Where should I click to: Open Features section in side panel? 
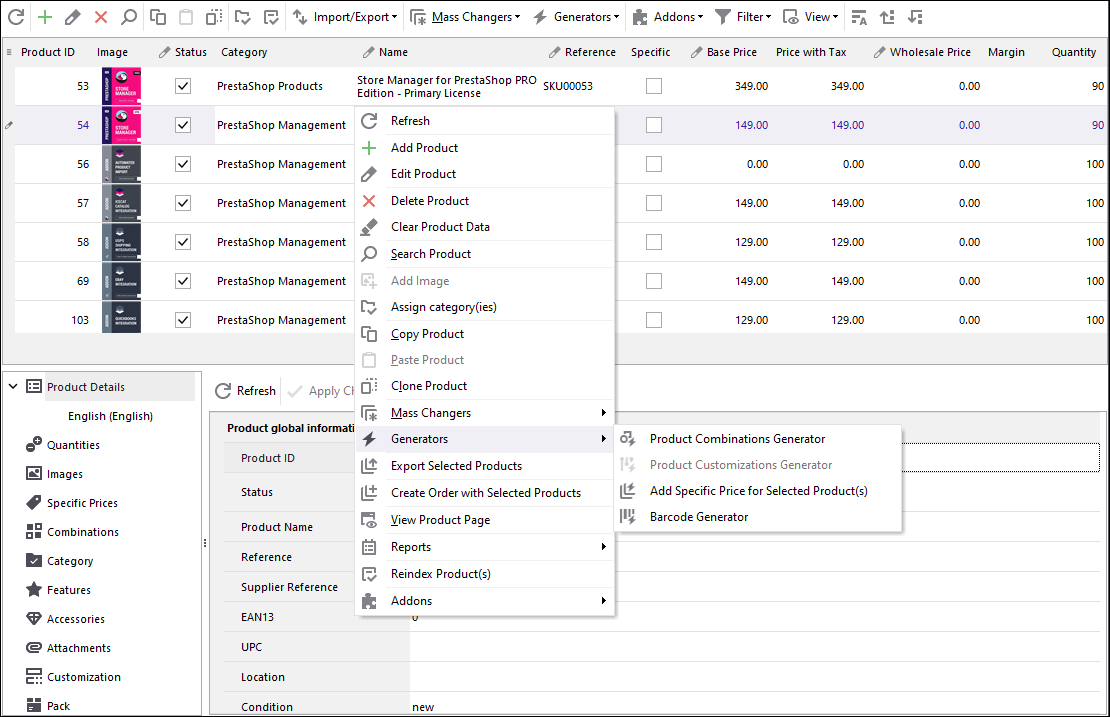coord(69,590)
